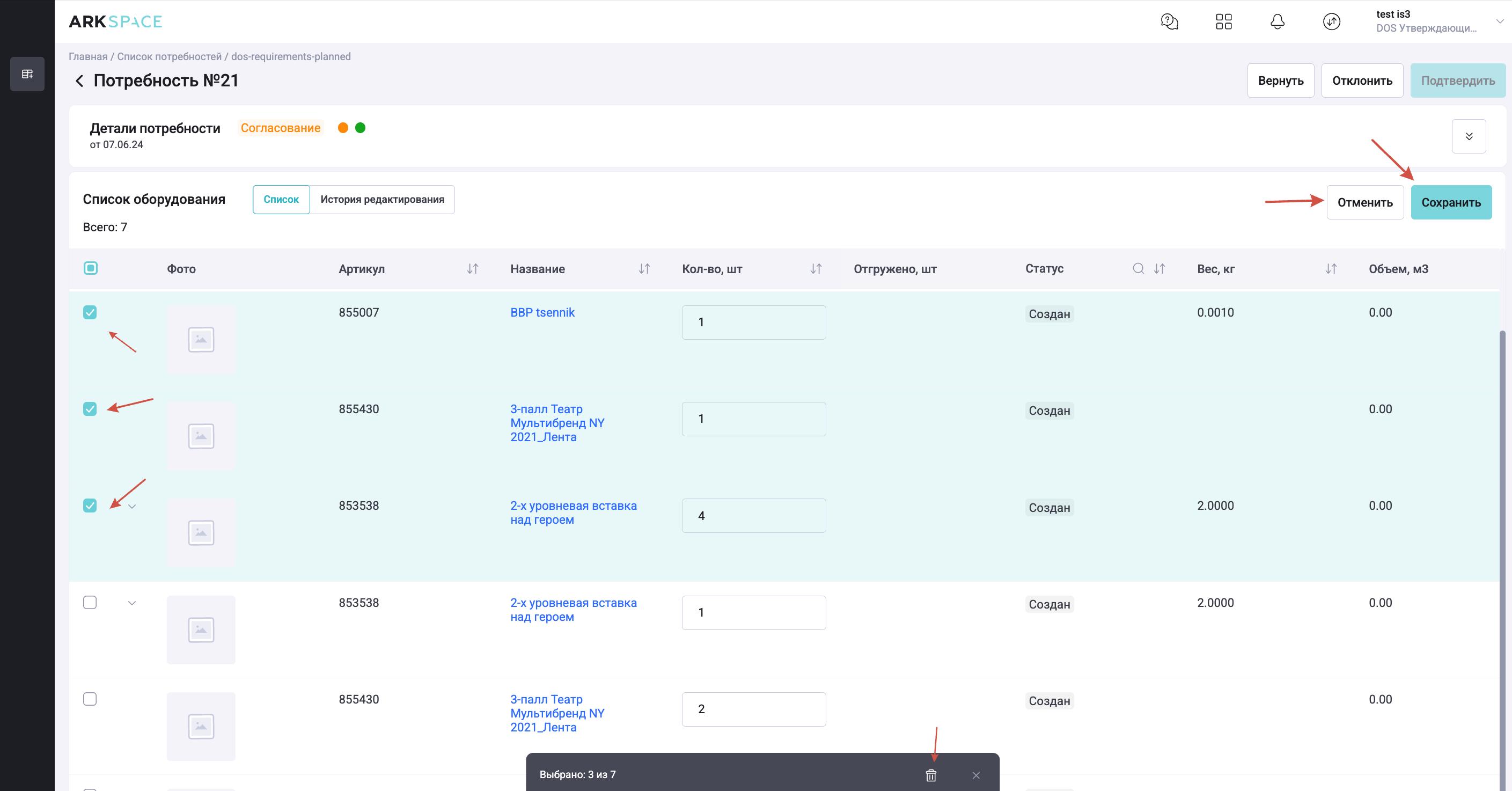Viewport: 1512px width, 791px height.
Task: Open the support chat icon
Action: 1169,21
